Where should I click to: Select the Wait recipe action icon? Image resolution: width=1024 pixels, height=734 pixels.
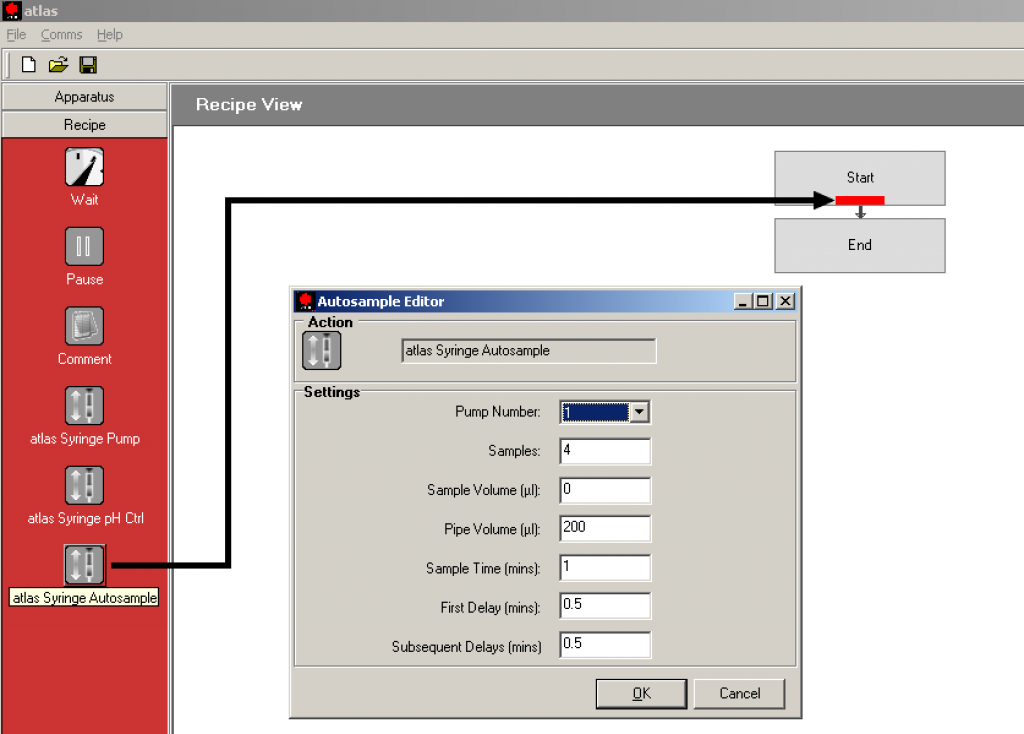pos(84,167)
